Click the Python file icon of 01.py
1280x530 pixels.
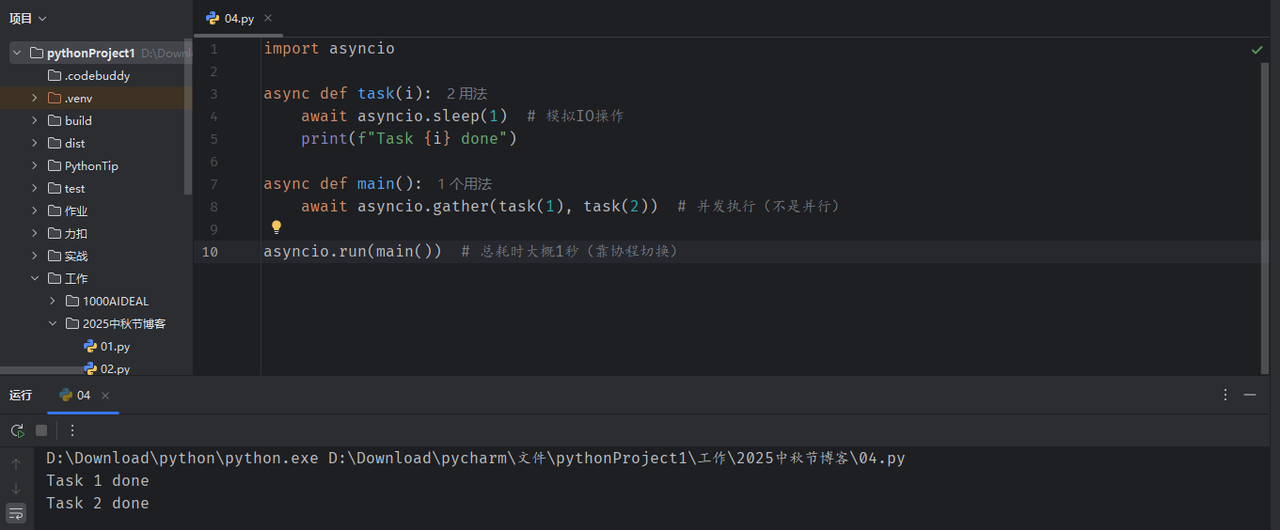point(90,346)
